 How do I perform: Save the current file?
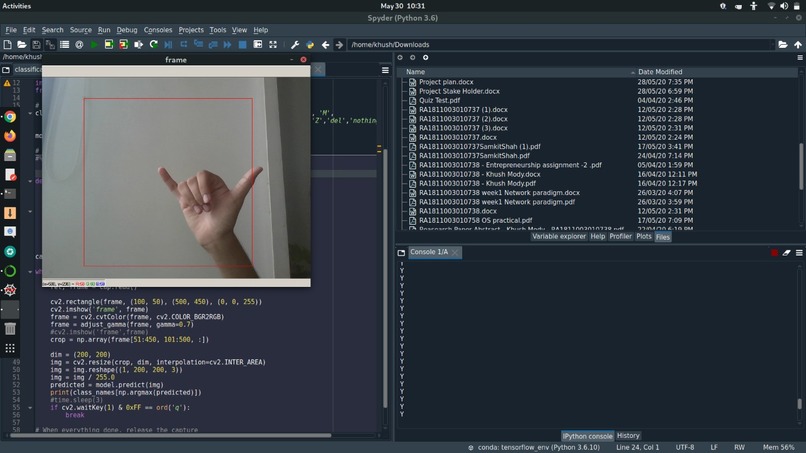click(x=36, y=45)
